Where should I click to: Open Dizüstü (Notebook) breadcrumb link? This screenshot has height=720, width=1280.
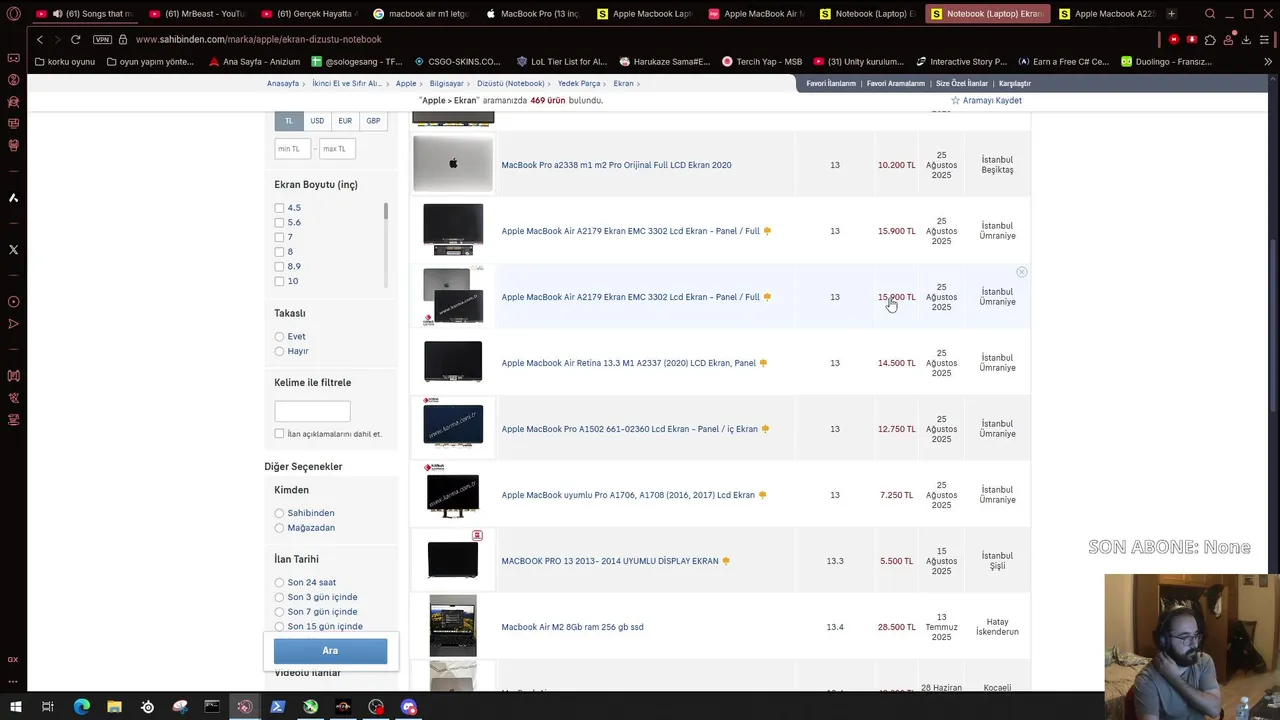(x=511, y=83)
